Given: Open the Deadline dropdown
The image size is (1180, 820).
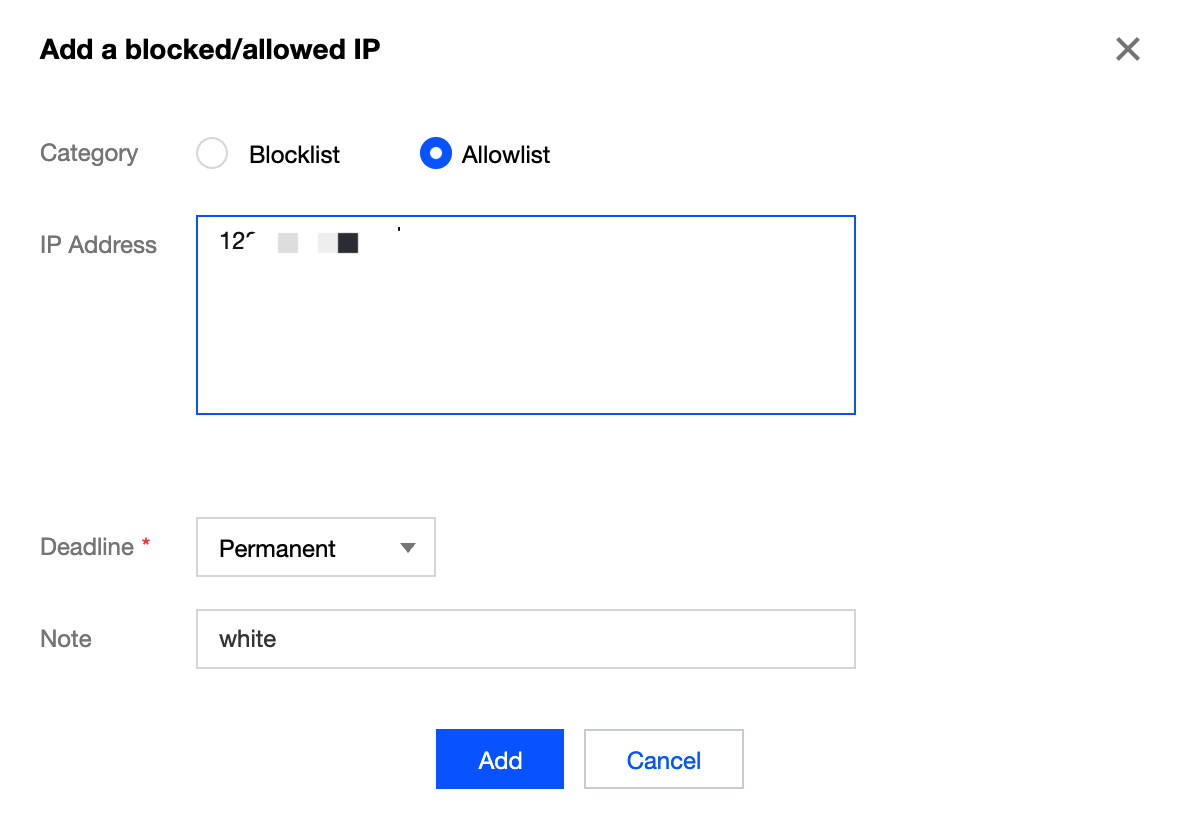Looking at the screenshot, I should click(315, 547).
